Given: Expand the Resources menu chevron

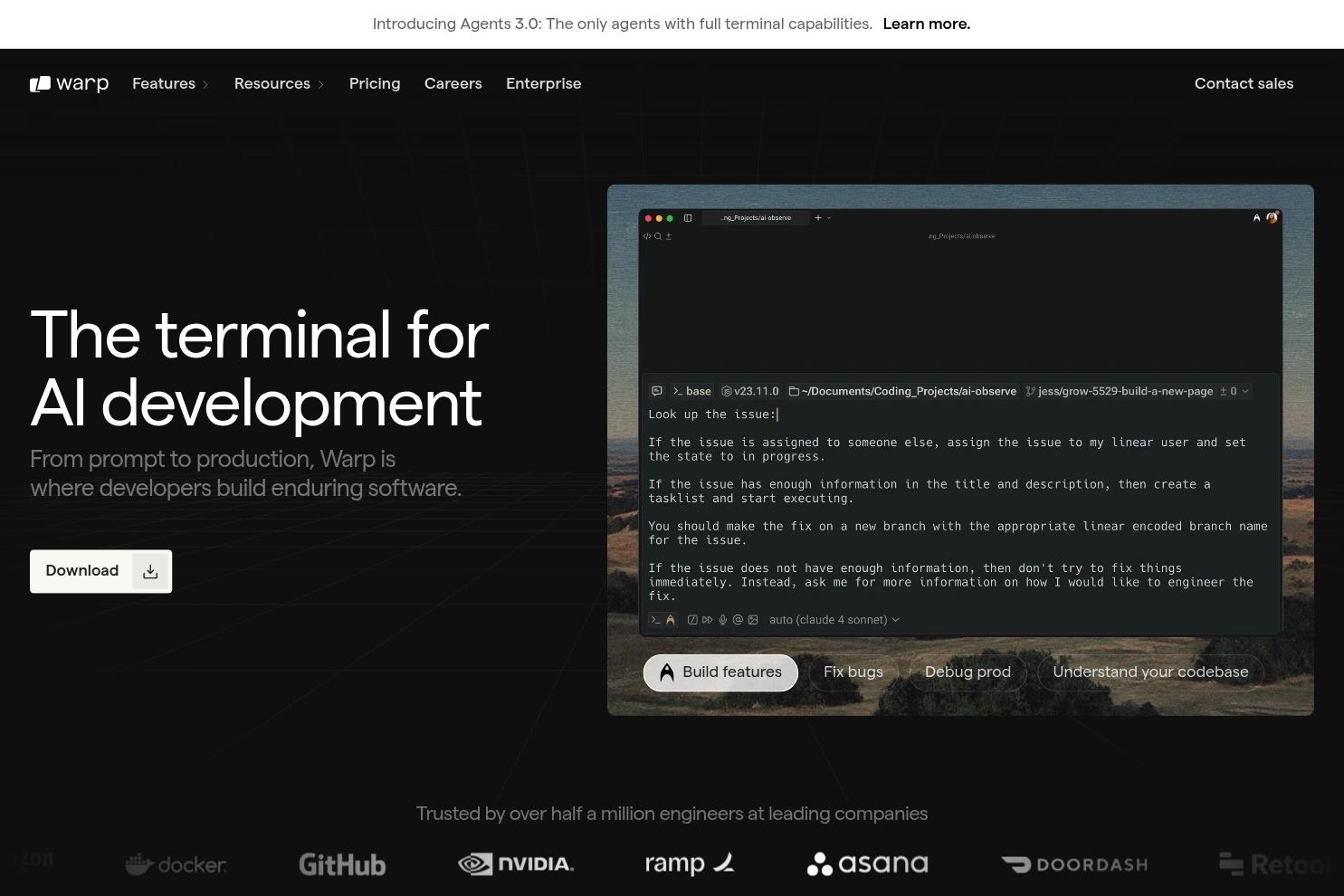Looking at the screenshot, I should coord(320,84).
